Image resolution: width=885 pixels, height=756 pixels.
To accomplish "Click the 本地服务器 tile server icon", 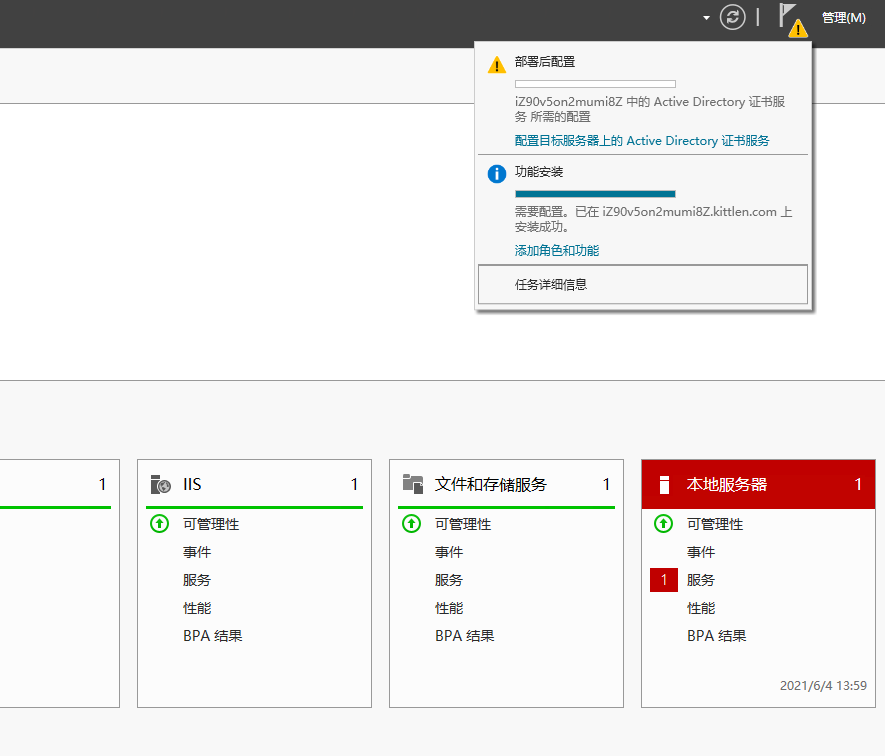I will [x=664, y=484].
